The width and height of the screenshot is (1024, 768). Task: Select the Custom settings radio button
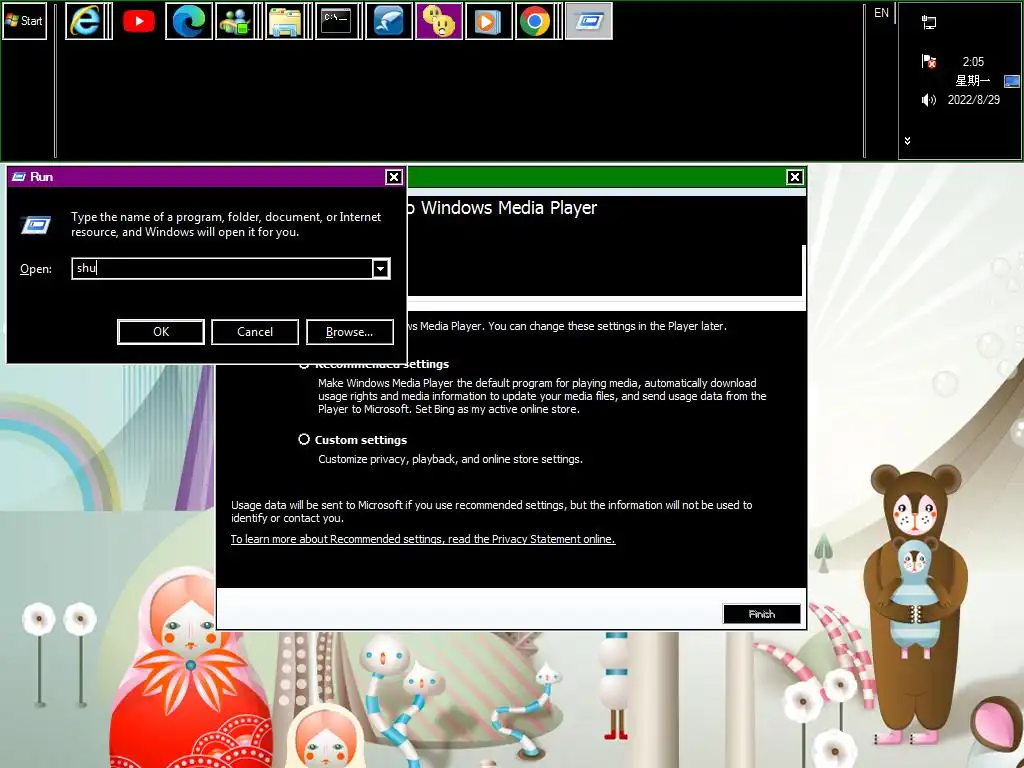tap(304, 440)
